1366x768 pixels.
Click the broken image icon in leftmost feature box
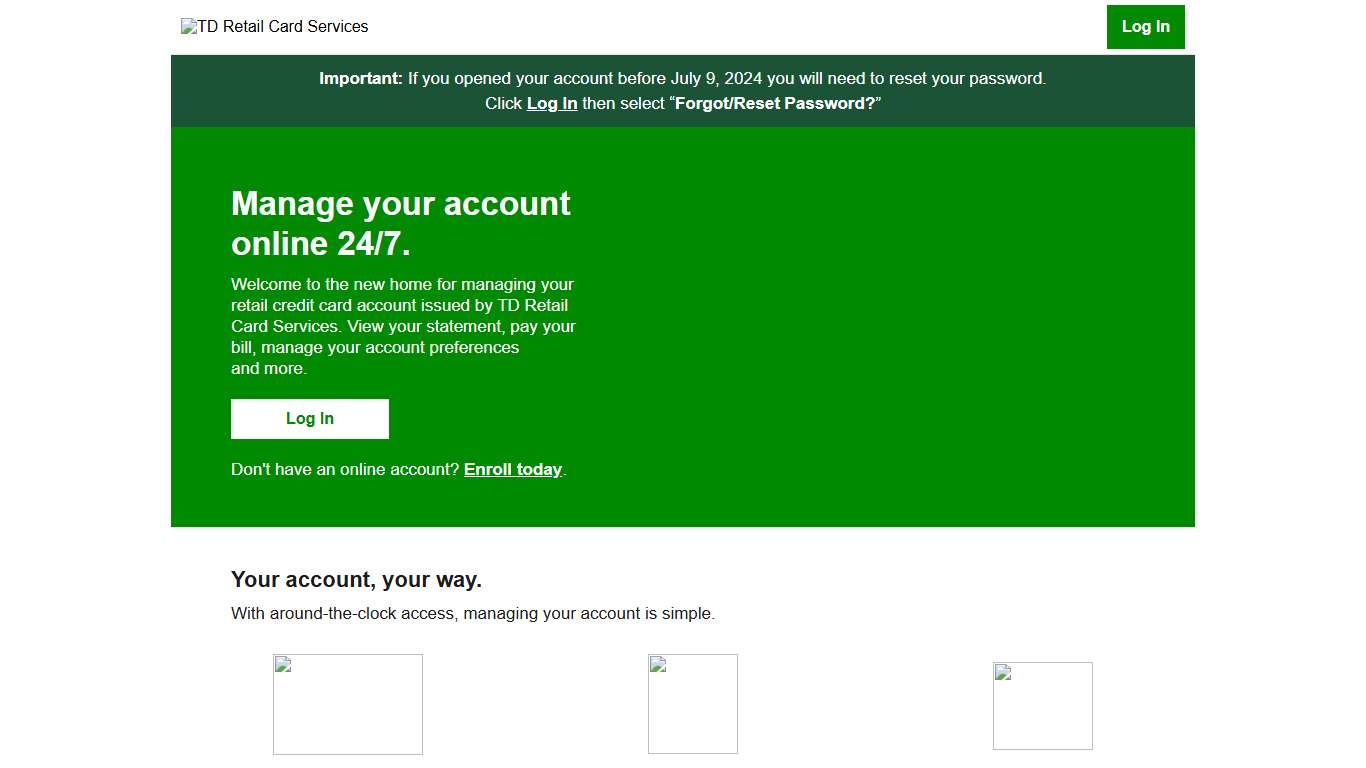(283, 665)
